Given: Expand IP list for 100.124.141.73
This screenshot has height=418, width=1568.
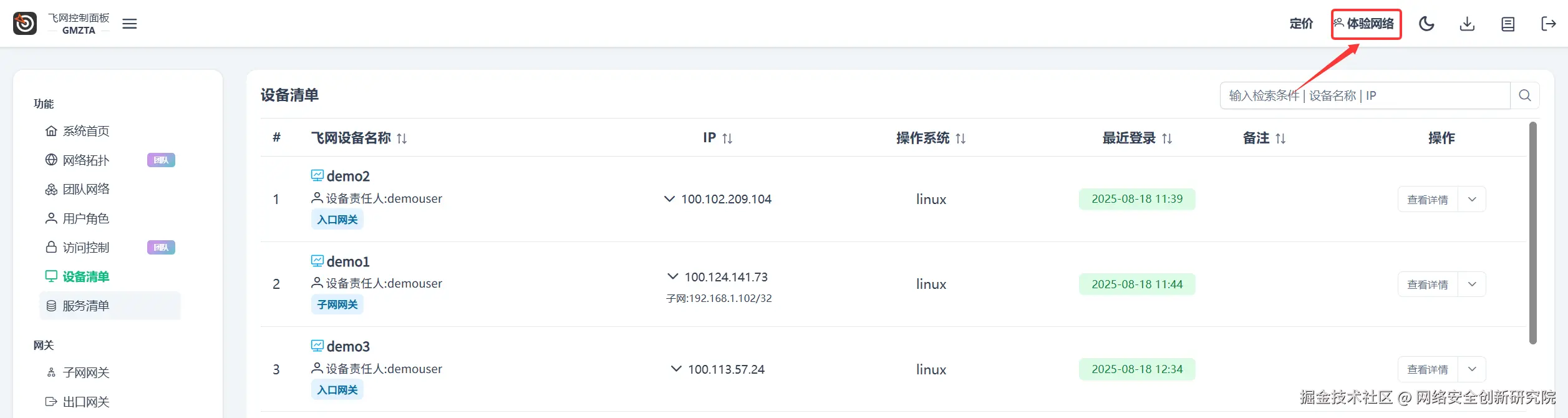Looking at the screenshot, I should [673, 276].
